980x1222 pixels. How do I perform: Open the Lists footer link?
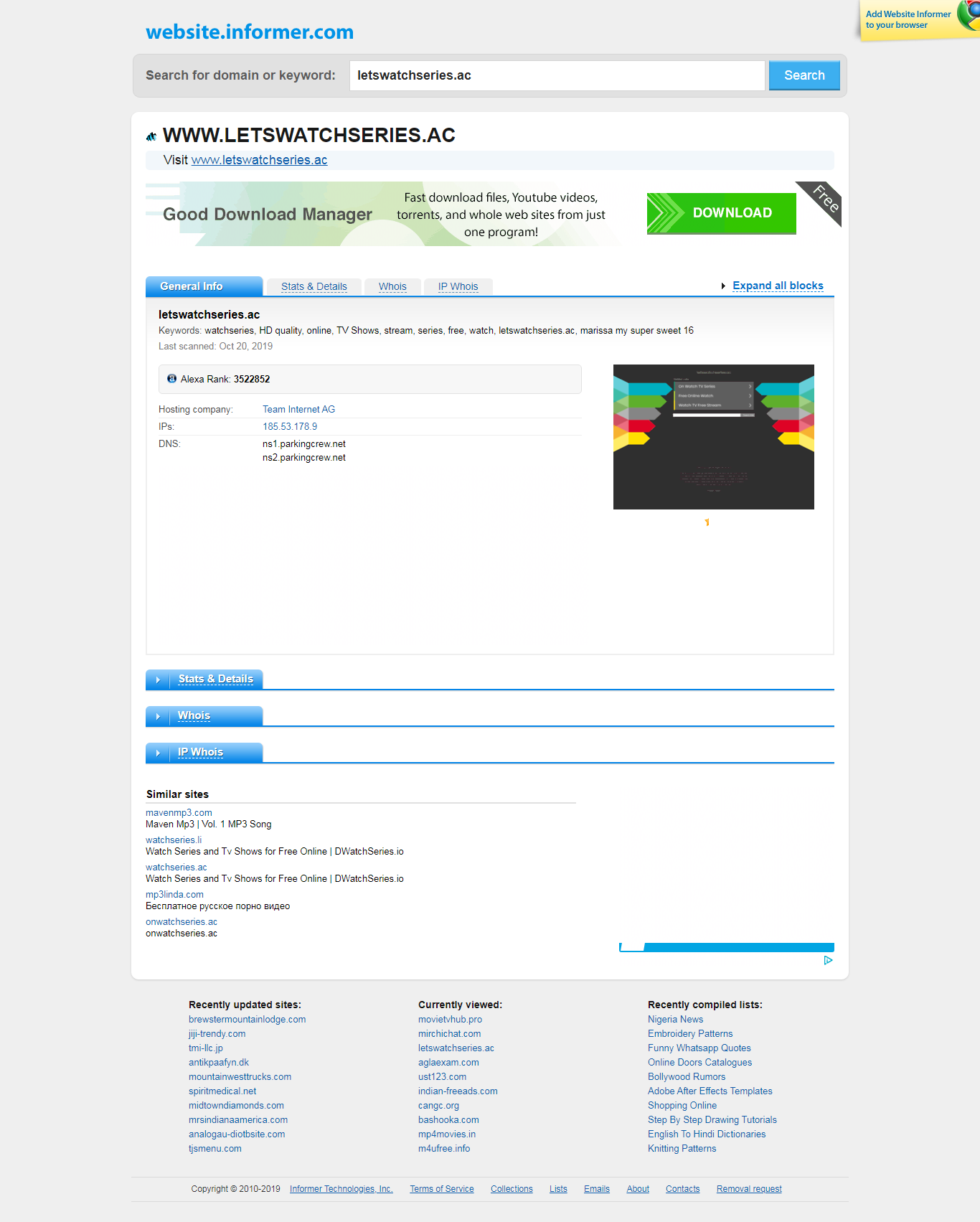coord(558,1189)
